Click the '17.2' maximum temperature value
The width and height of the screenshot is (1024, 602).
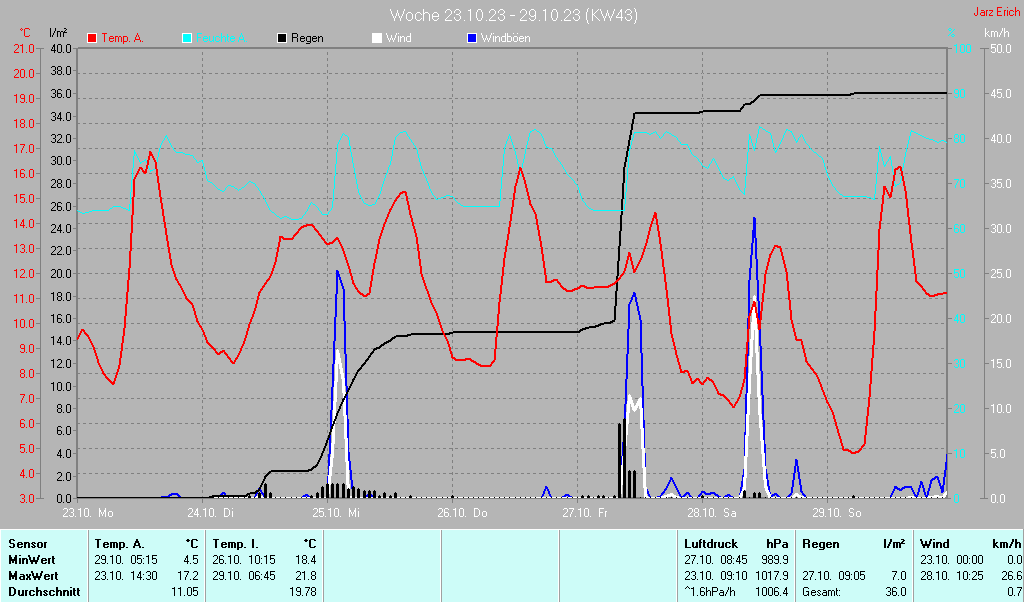point(187,577)
